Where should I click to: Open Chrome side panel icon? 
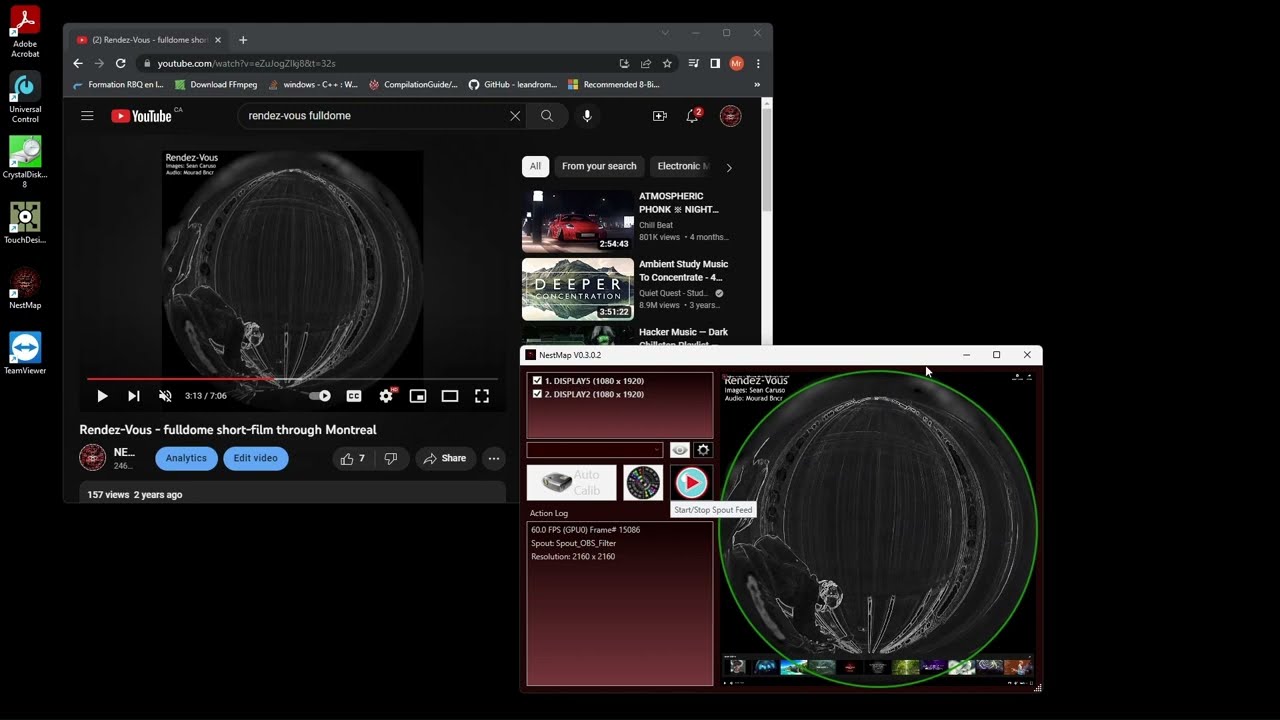(715, 63)
